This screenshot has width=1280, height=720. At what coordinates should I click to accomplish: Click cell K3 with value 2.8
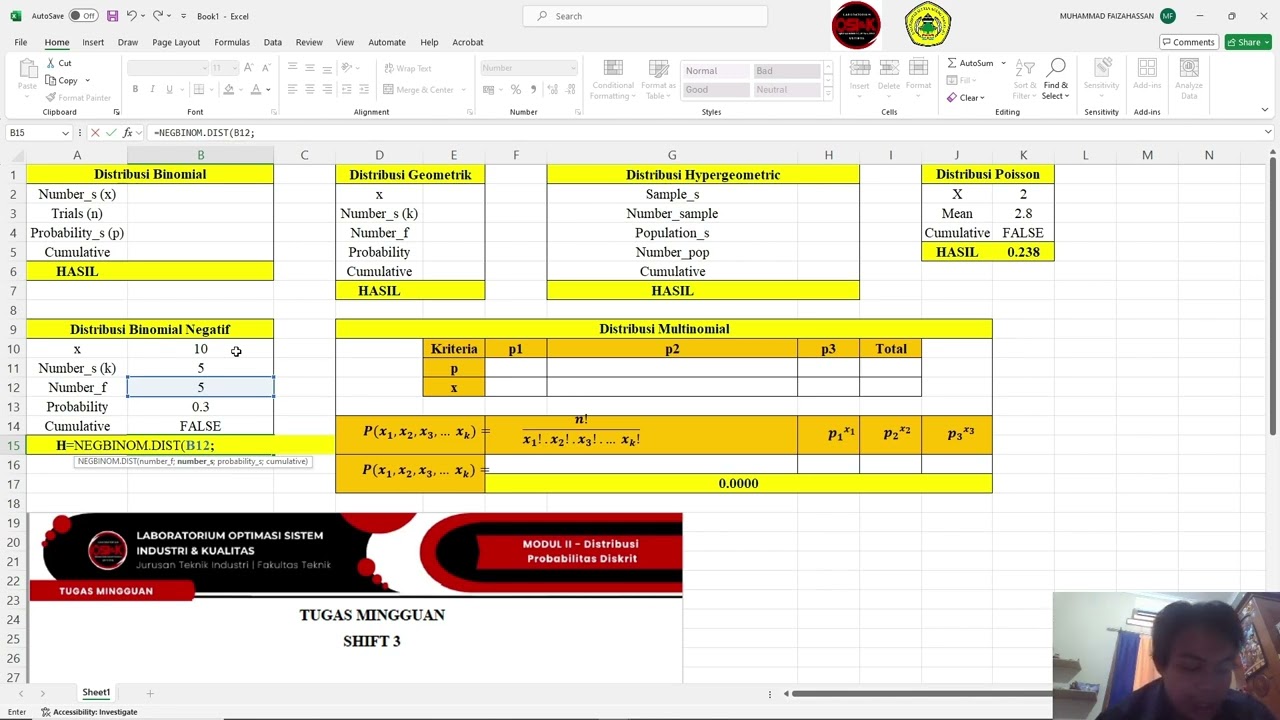(x=1023, y=213)
